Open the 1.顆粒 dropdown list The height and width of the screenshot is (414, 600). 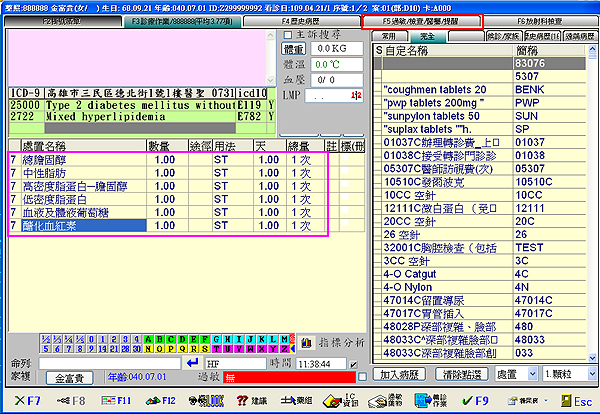coord(591,373)
